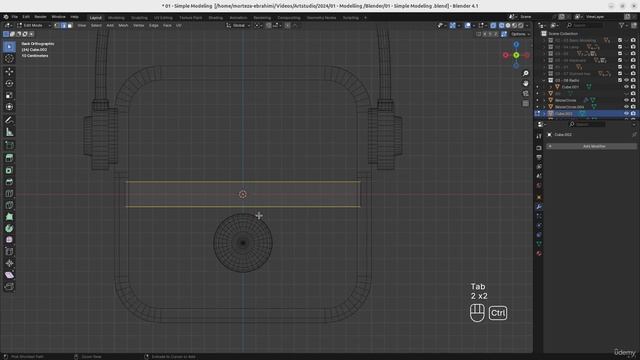This screenshot has height=360, width=640.
Task: Switch to solid viewport shading
Action: (x=508, y=25)
